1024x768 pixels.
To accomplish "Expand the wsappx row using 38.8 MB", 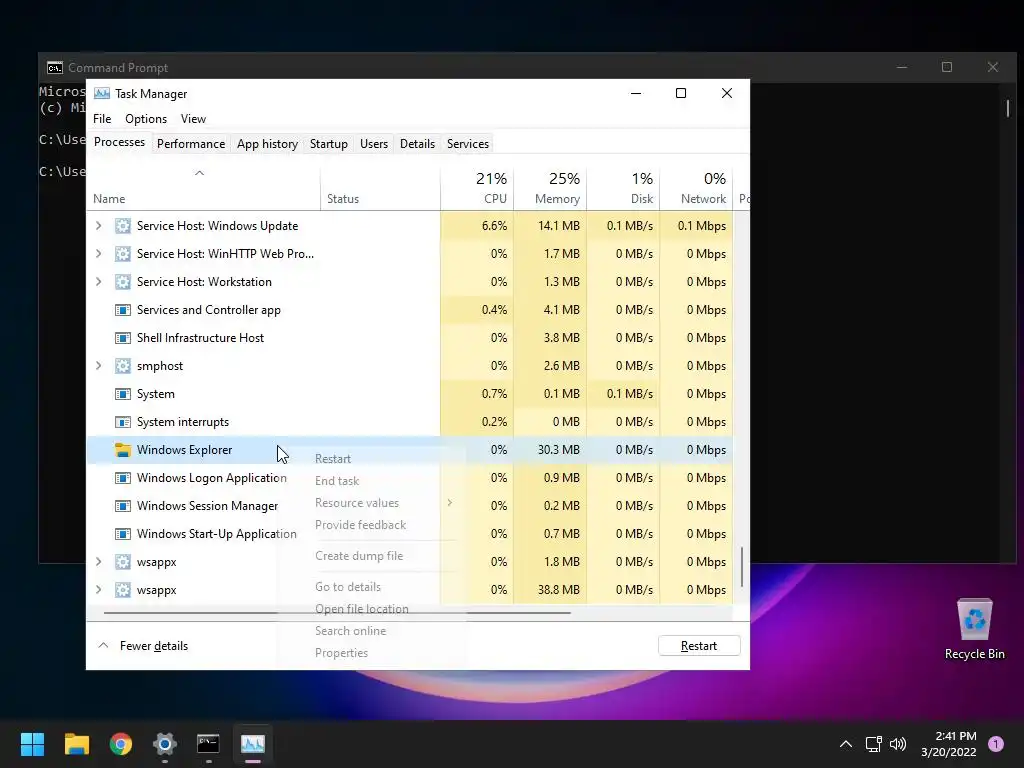I will (x=99, y=590).
